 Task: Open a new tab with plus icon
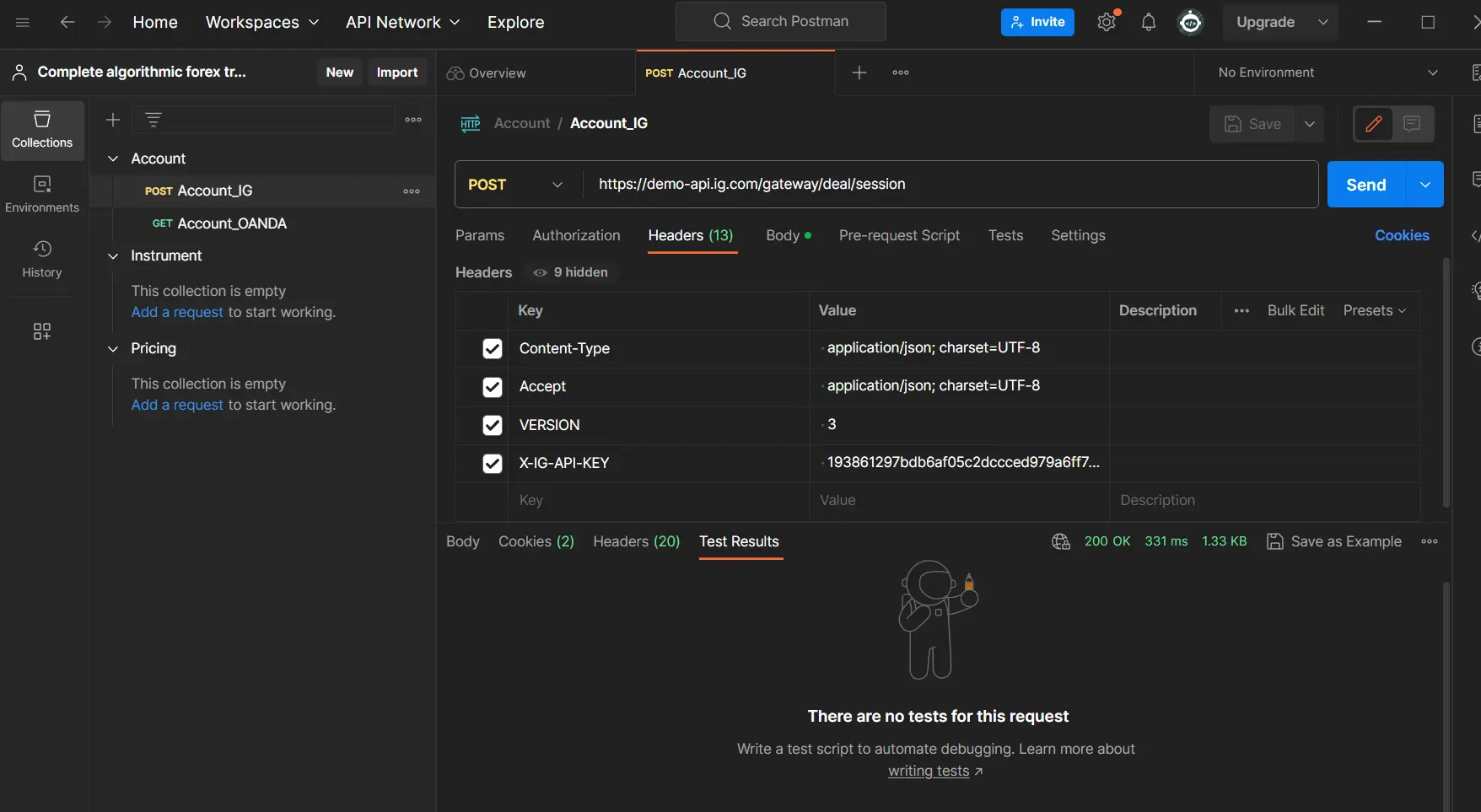pyautogui.click(x=859, y=73)
